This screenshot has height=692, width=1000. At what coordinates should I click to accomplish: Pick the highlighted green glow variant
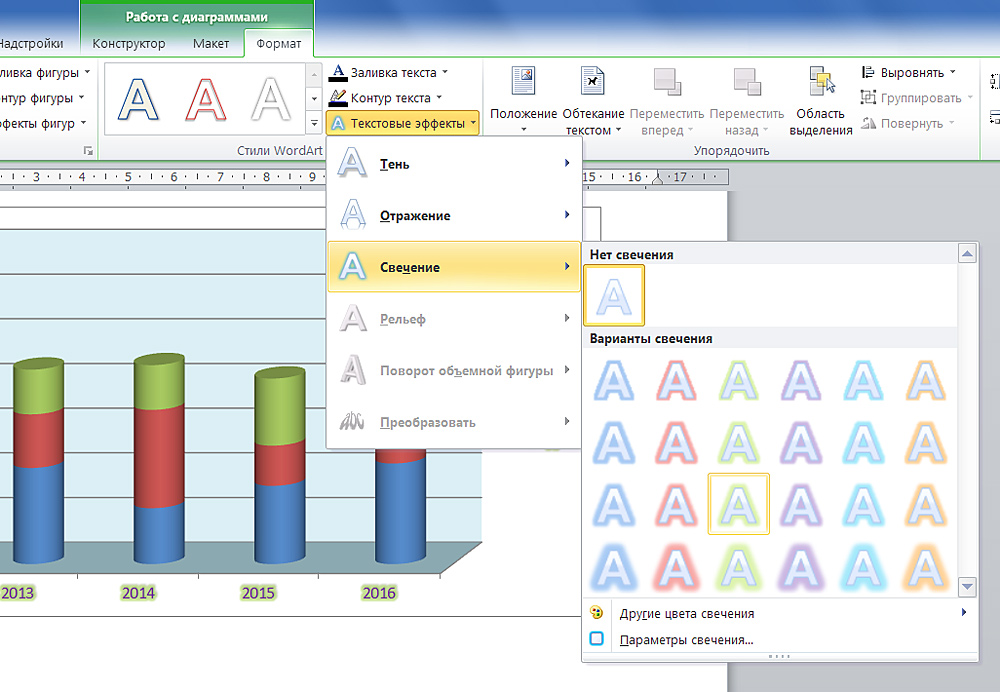[x=738, y=503]
